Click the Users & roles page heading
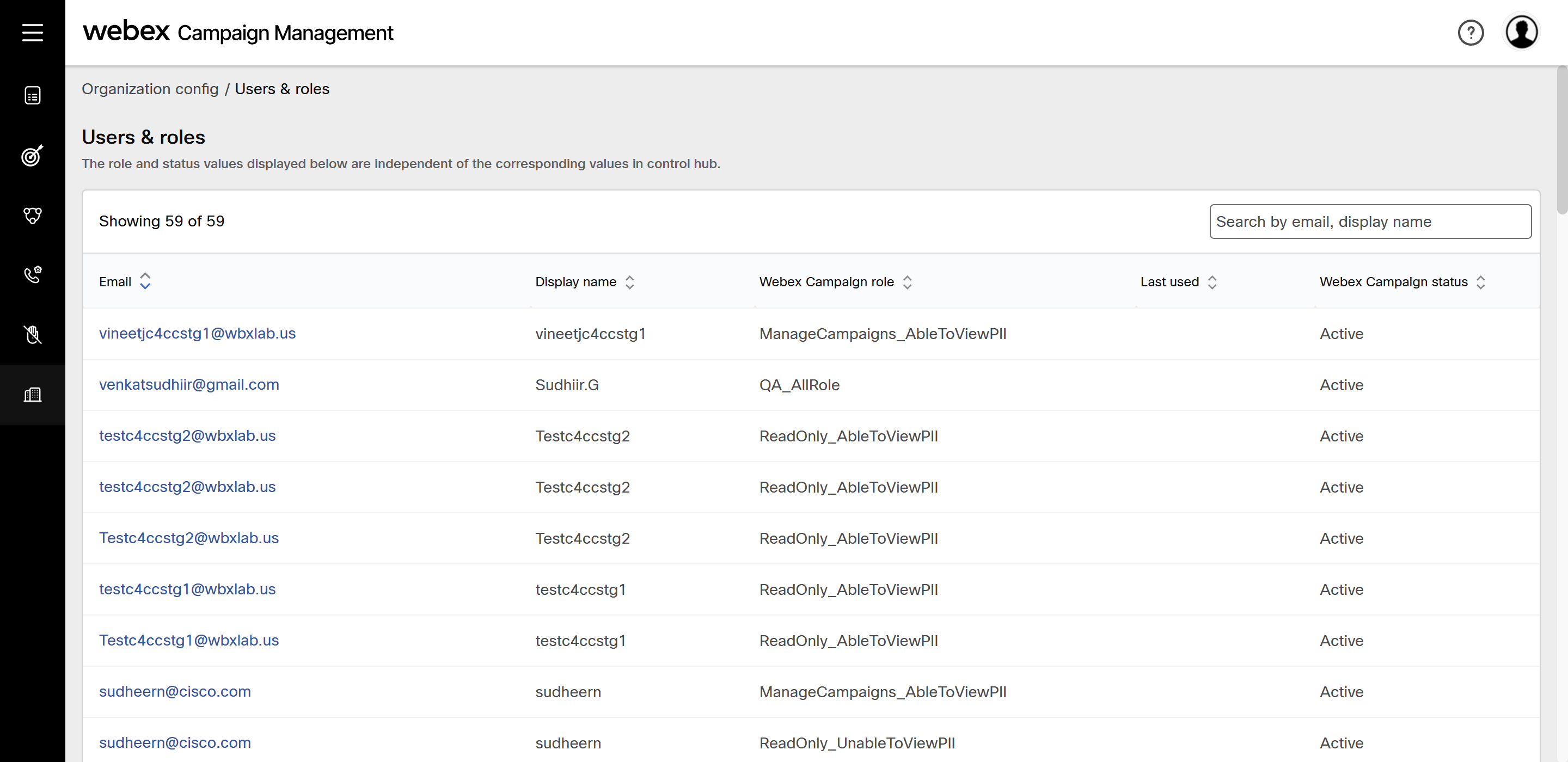Viewport: 1568px width, 762px height. pos(143,137)
